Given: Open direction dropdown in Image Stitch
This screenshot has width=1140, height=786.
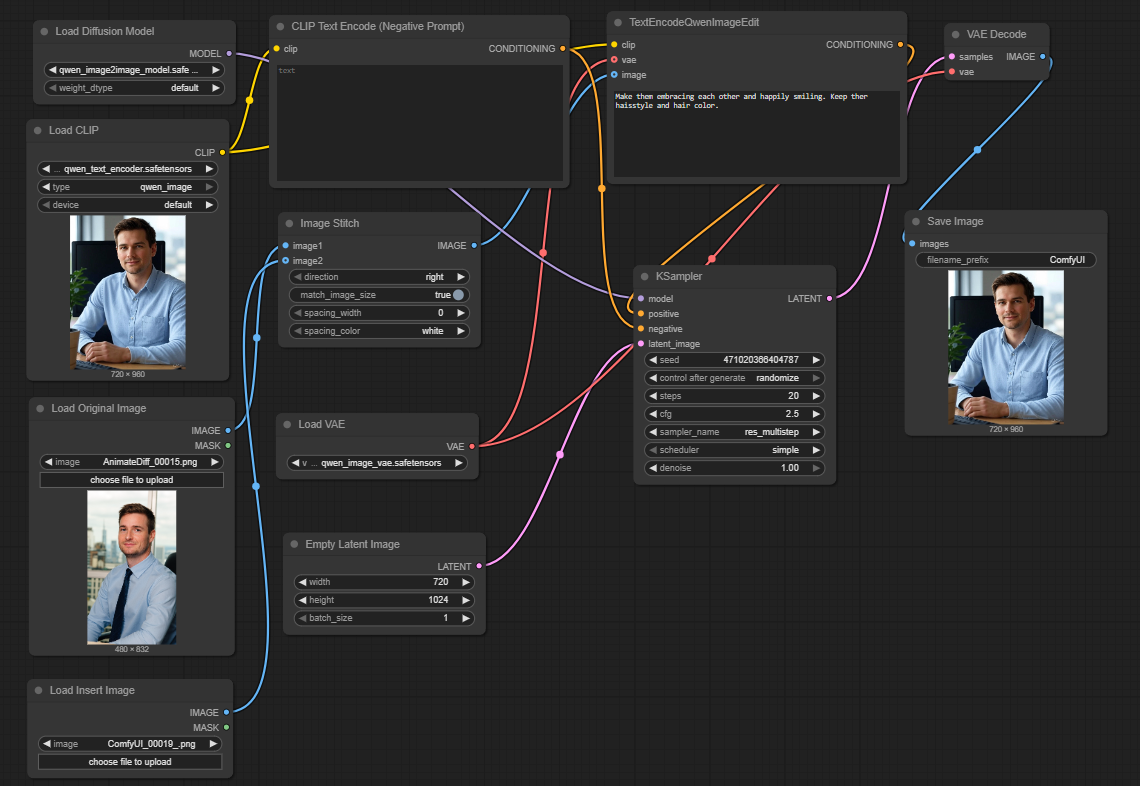Looking at the screenshot, I should pyautogui.click(x=378, y=277).
